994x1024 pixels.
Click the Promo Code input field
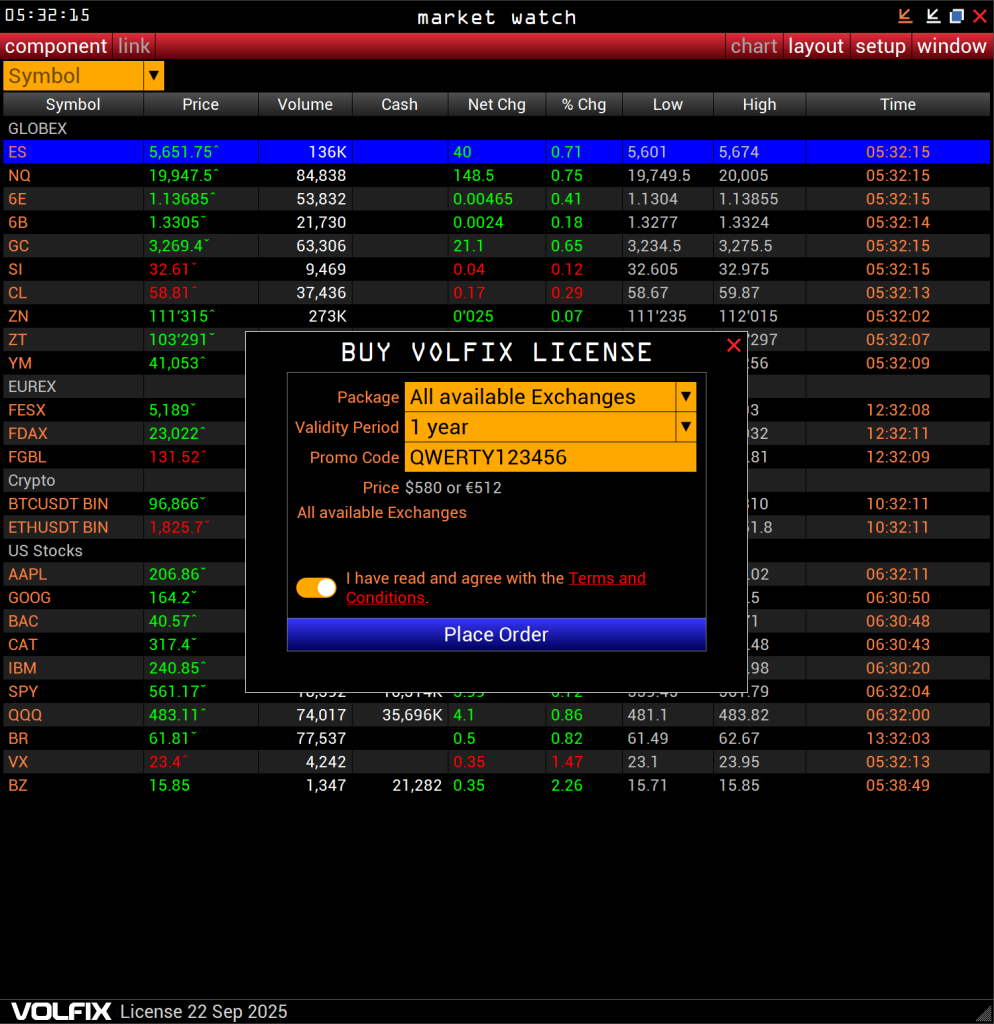(551, 457)
